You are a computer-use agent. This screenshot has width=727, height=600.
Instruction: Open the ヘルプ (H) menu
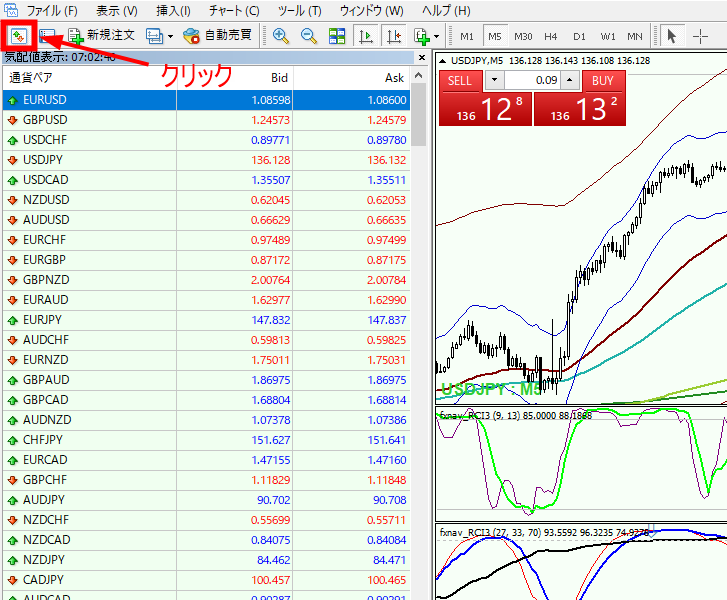tap(446, 10)
